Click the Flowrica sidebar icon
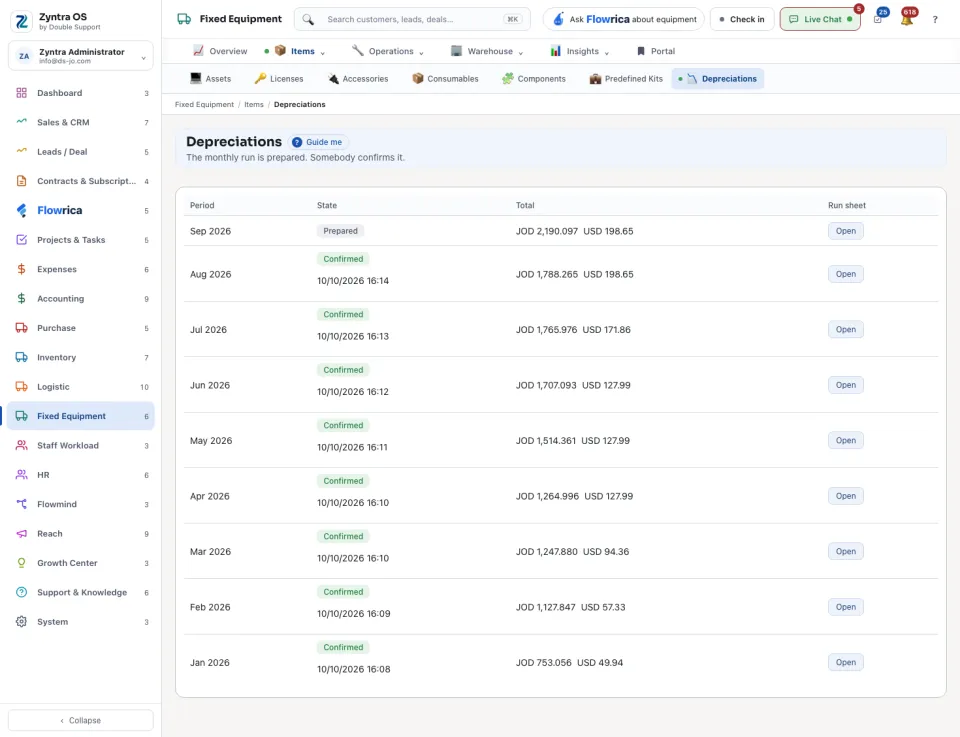960x737 pixels. pos(21,211)
